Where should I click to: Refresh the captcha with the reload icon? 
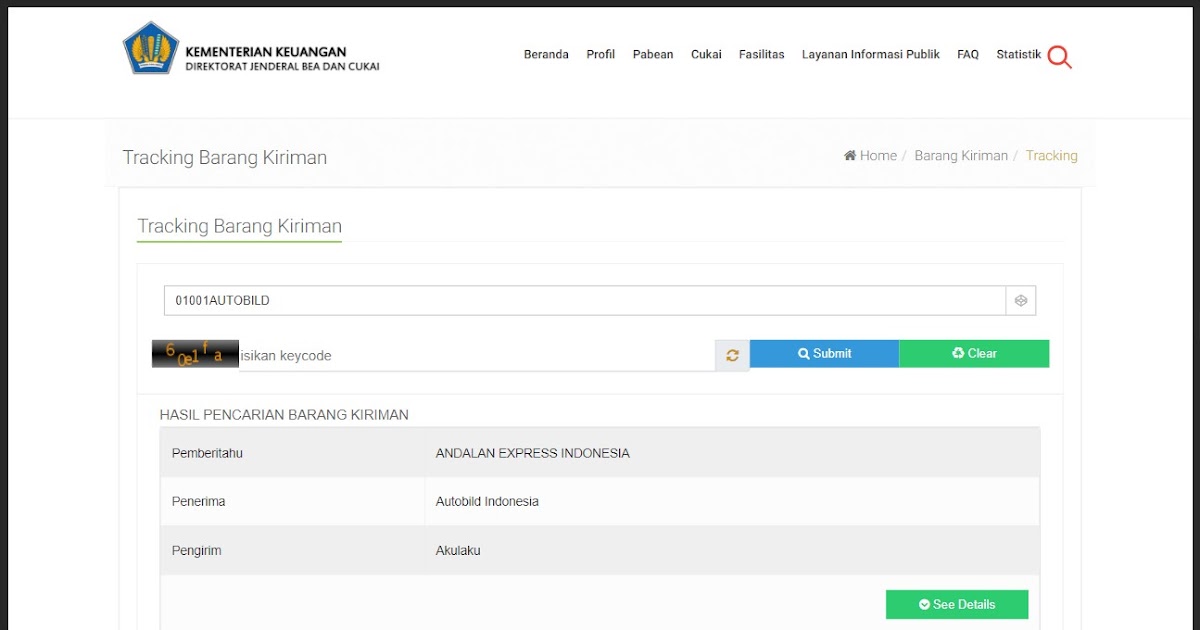[x=731, y=354]
